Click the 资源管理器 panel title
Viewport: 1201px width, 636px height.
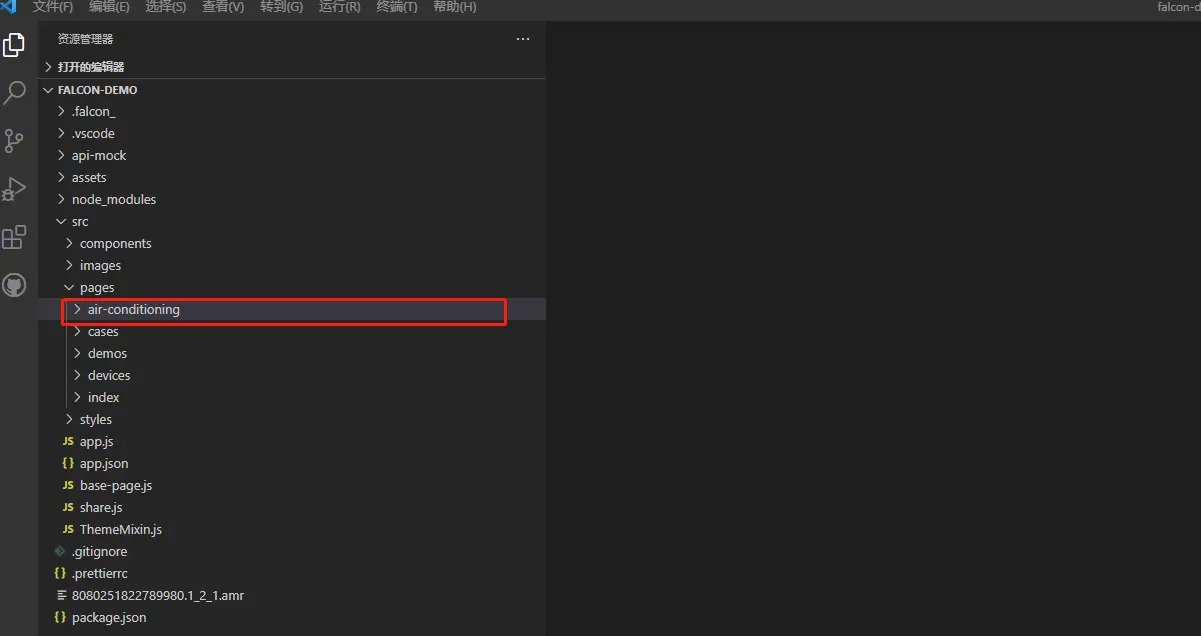pyautogui.click(x=86, y=39)
